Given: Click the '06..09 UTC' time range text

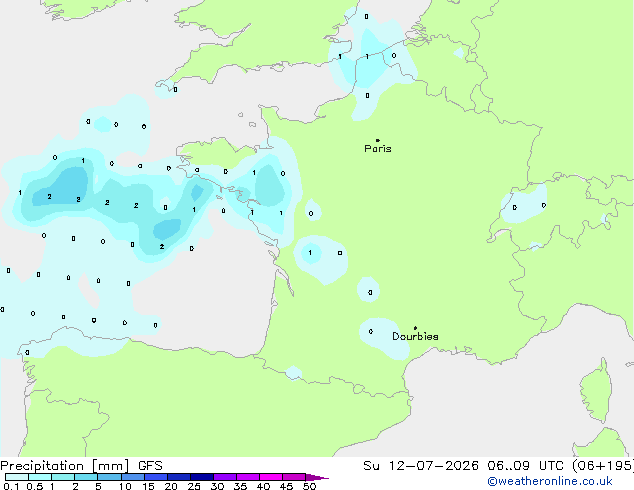Looking at the screenshot, I should (x=525, y=466).
